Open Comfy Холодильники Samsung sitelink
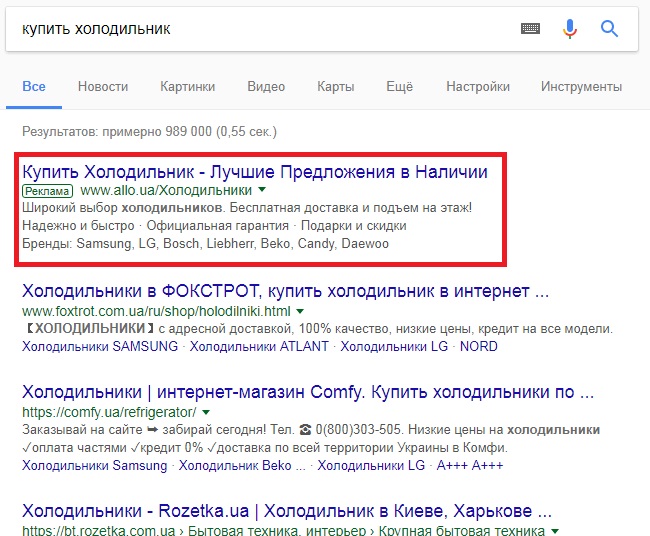The height and width of the screenshot is (536, 650). (95, 465)
